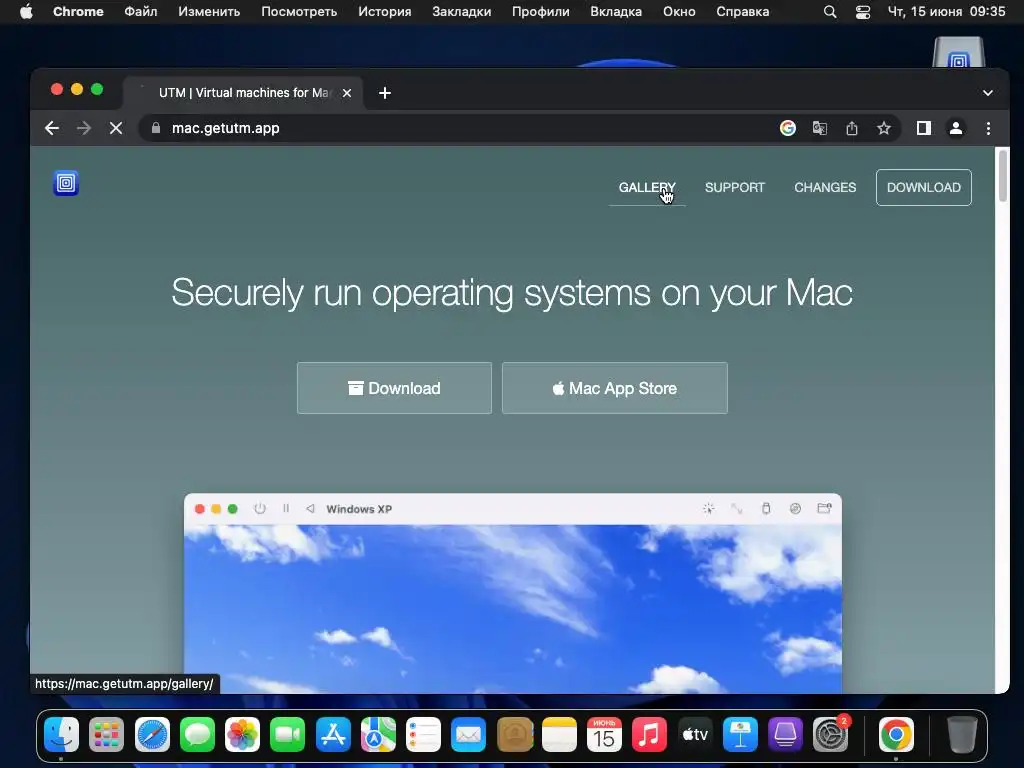
Task: Open the Chrome three-dot menu
Action: point(988,128)
